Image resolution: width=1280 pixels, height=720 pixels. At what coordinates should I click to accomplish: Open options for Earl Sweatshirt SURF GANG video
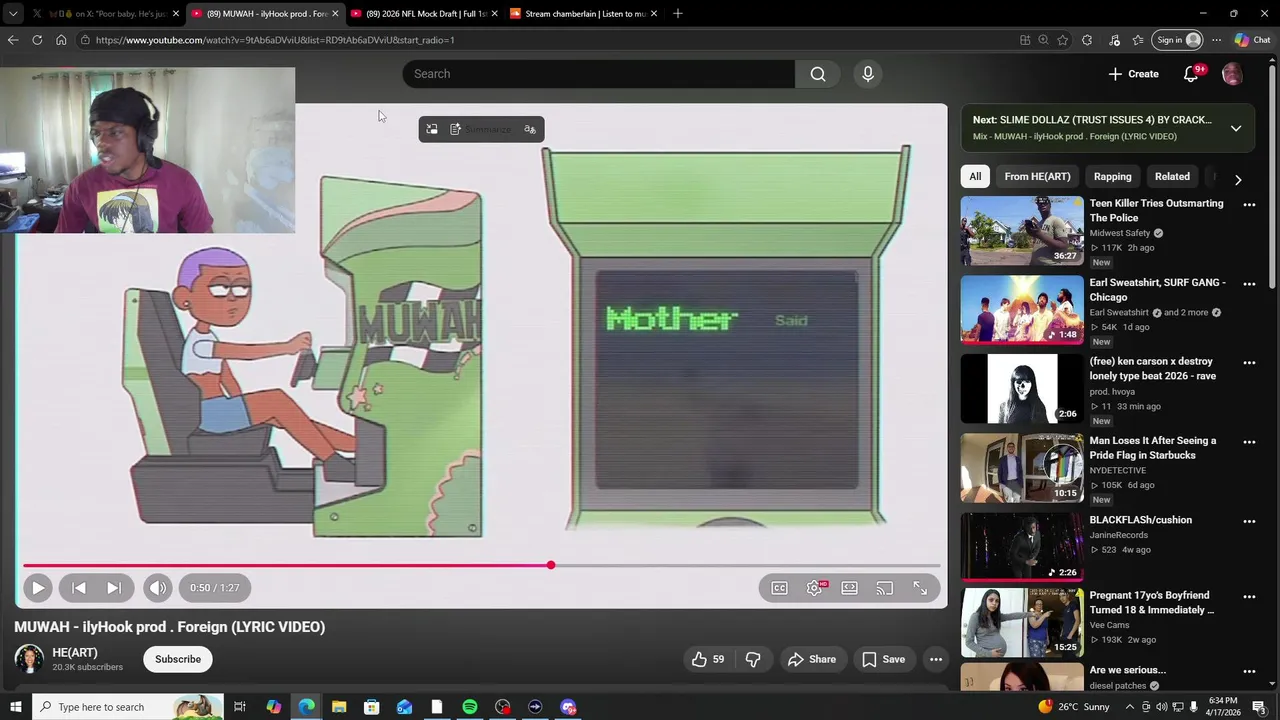click(x=1249, y=284)
